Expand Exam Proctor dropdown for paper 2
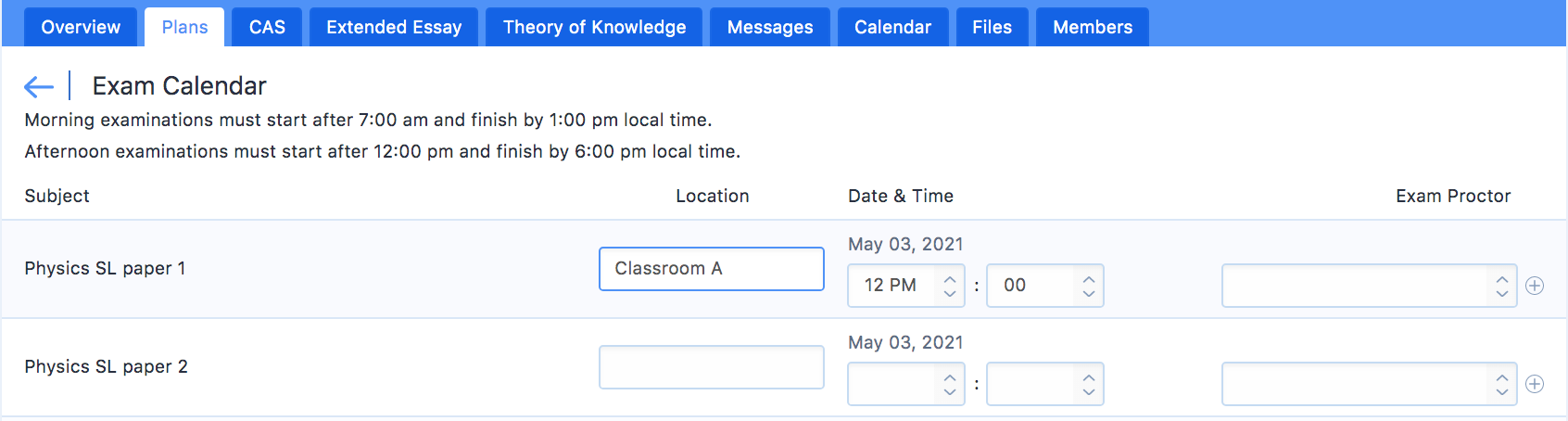The width and height of the screenshot is (1568, 421). [x=1369, y=384]
